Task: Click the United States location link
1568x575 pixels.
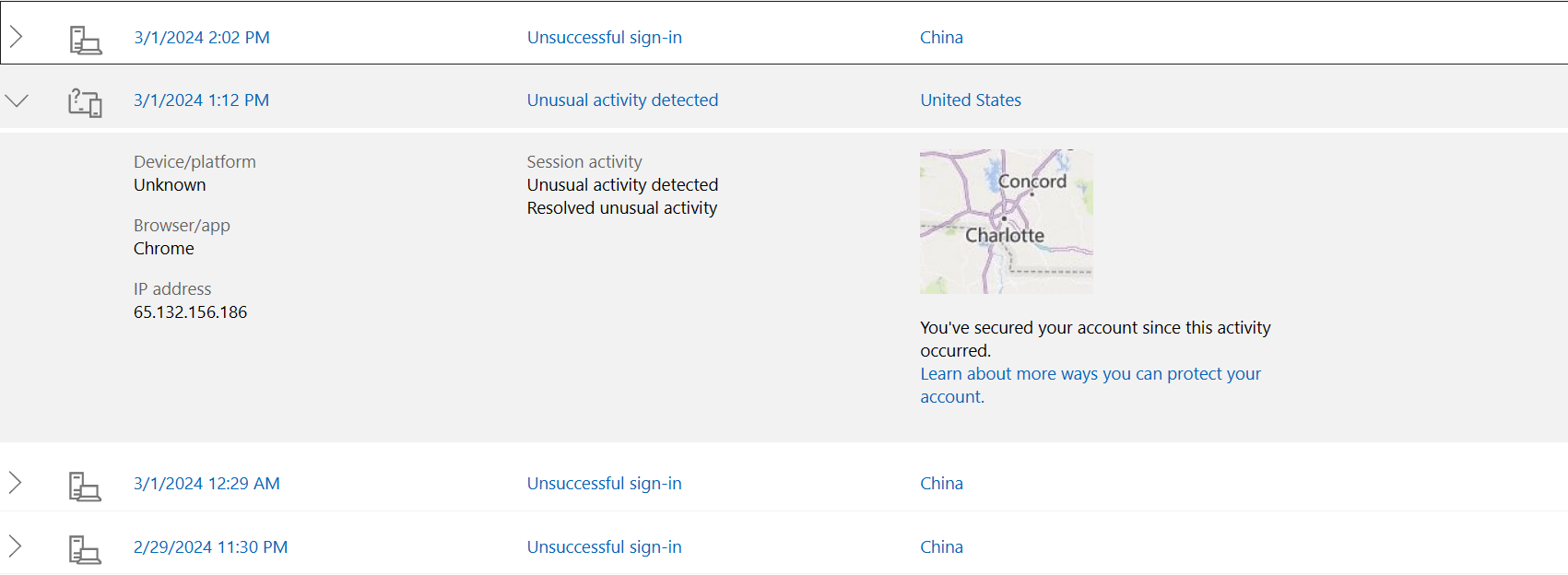Action: pos(970,100)
